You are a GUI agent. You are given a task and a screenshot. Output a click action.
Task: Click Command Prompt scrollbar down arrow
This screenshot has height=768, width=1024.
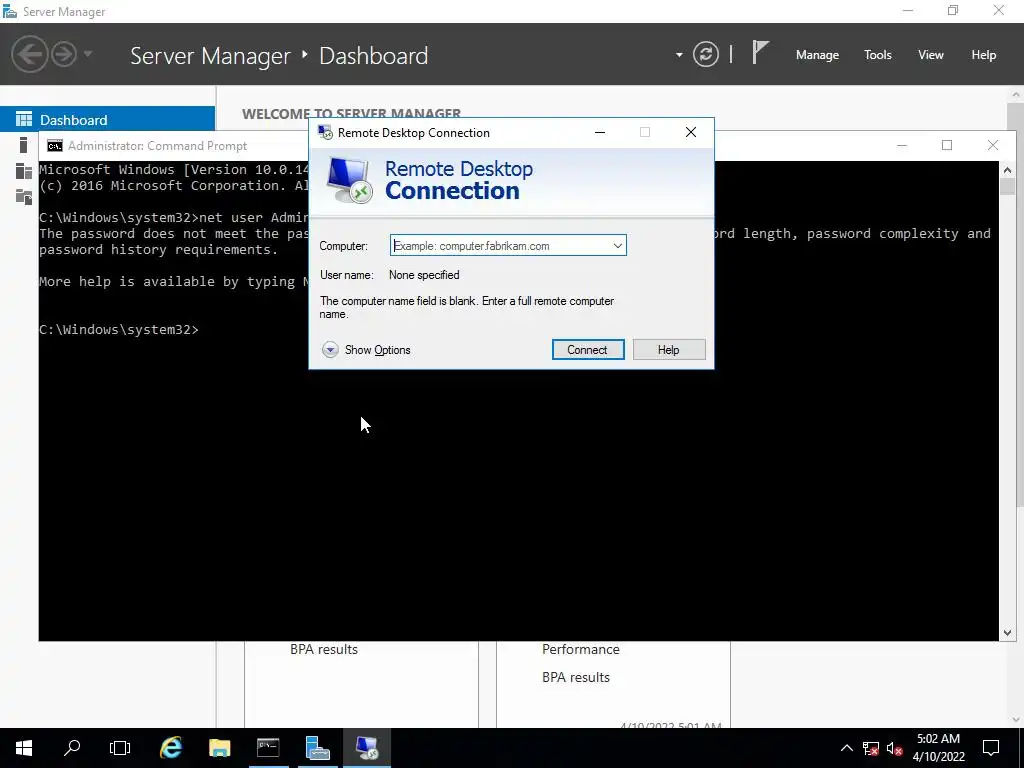(1007, 632)
